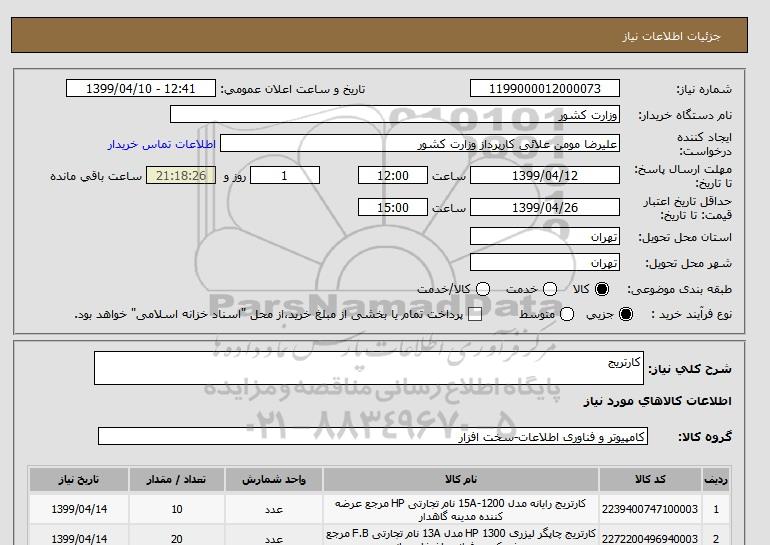Select the جزیی purchase type radio
This screenshot has width=770, height=545.
coord(626,314)
